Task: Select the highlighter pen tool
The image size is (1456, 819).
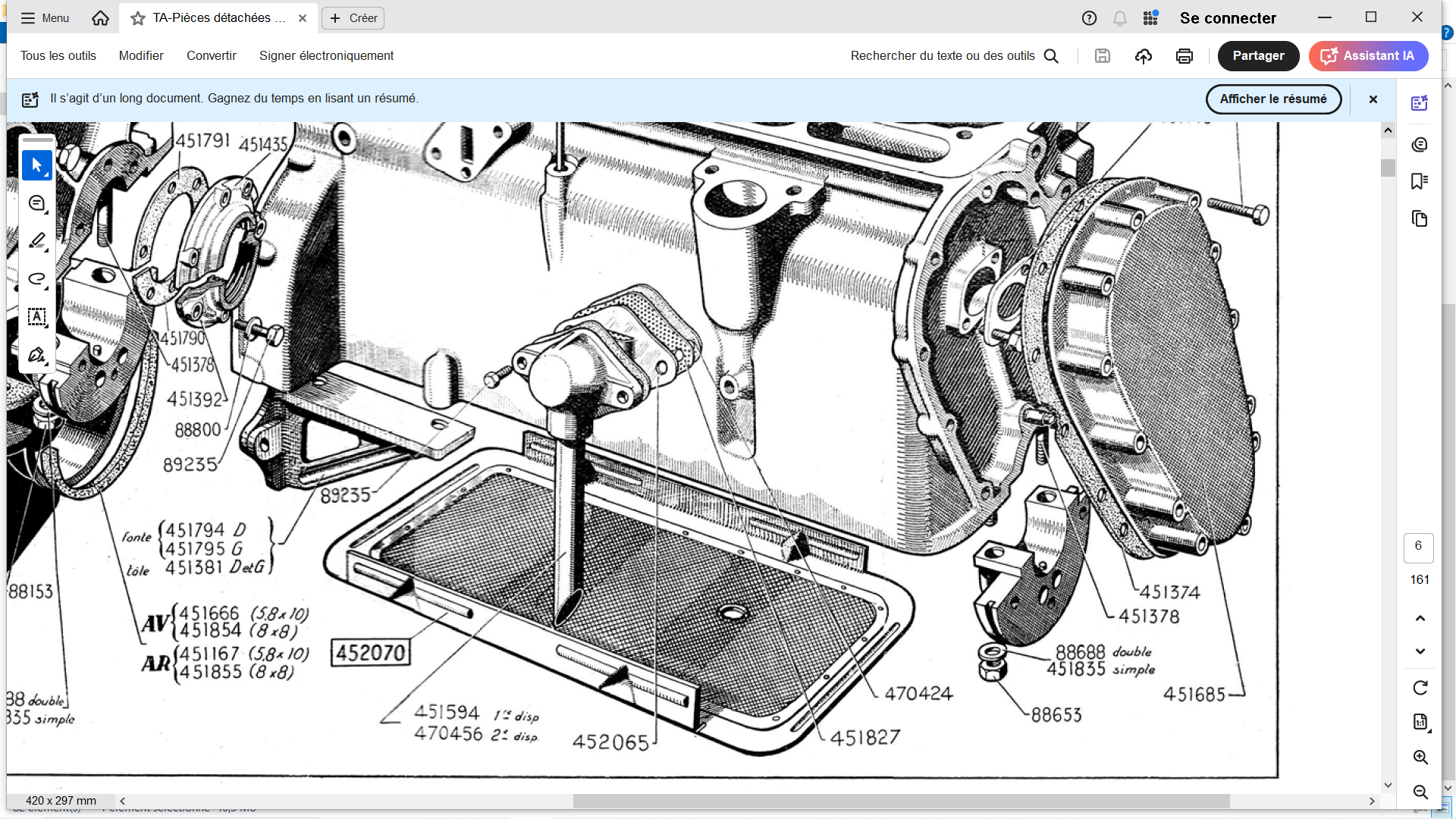Action: 36,241
